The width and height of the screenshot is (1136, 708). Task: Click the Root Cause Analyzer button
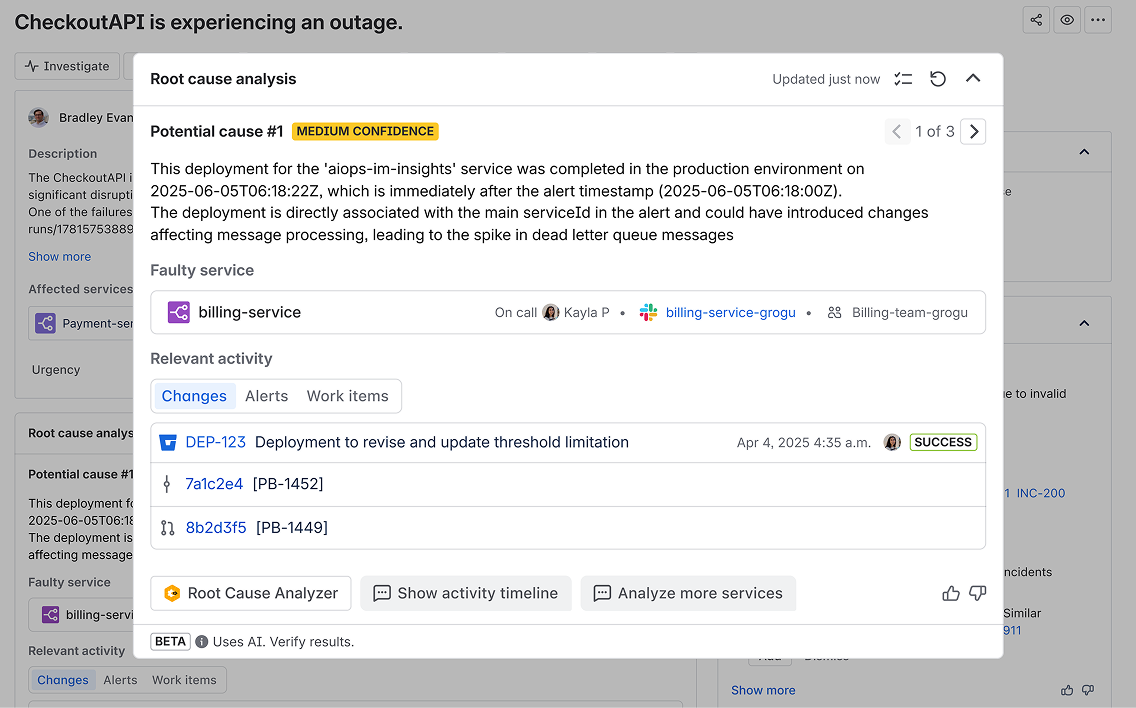251,593
